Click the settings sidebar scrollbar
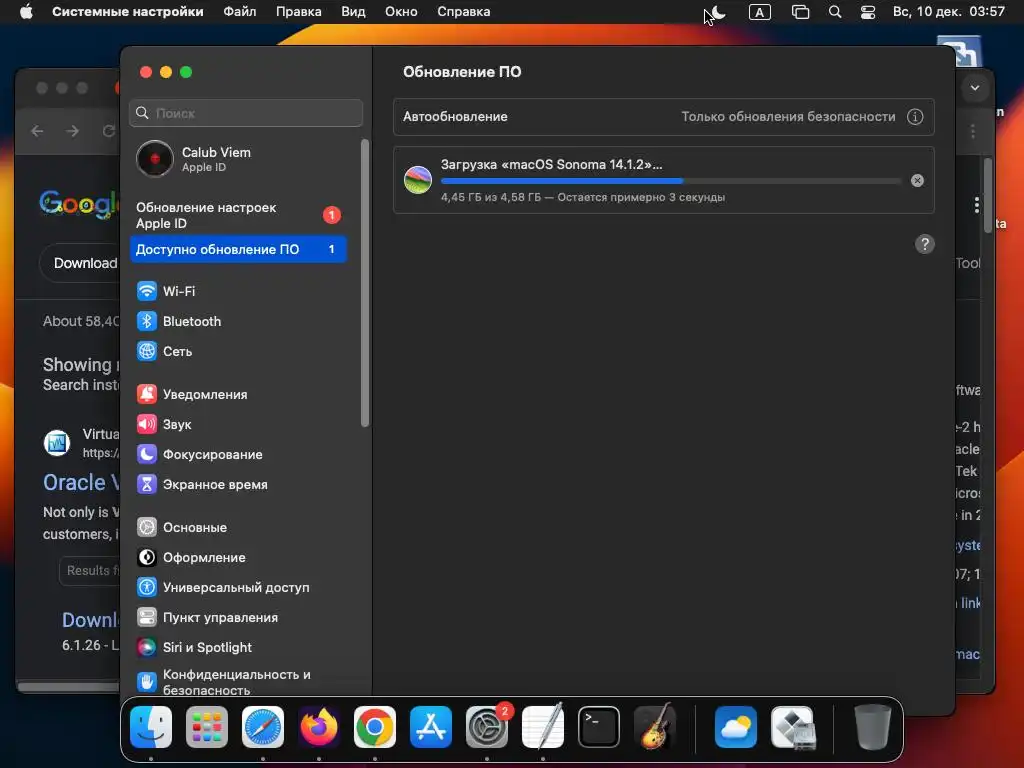The height and width of the screenshot is (768, 1024). (364, 283)
